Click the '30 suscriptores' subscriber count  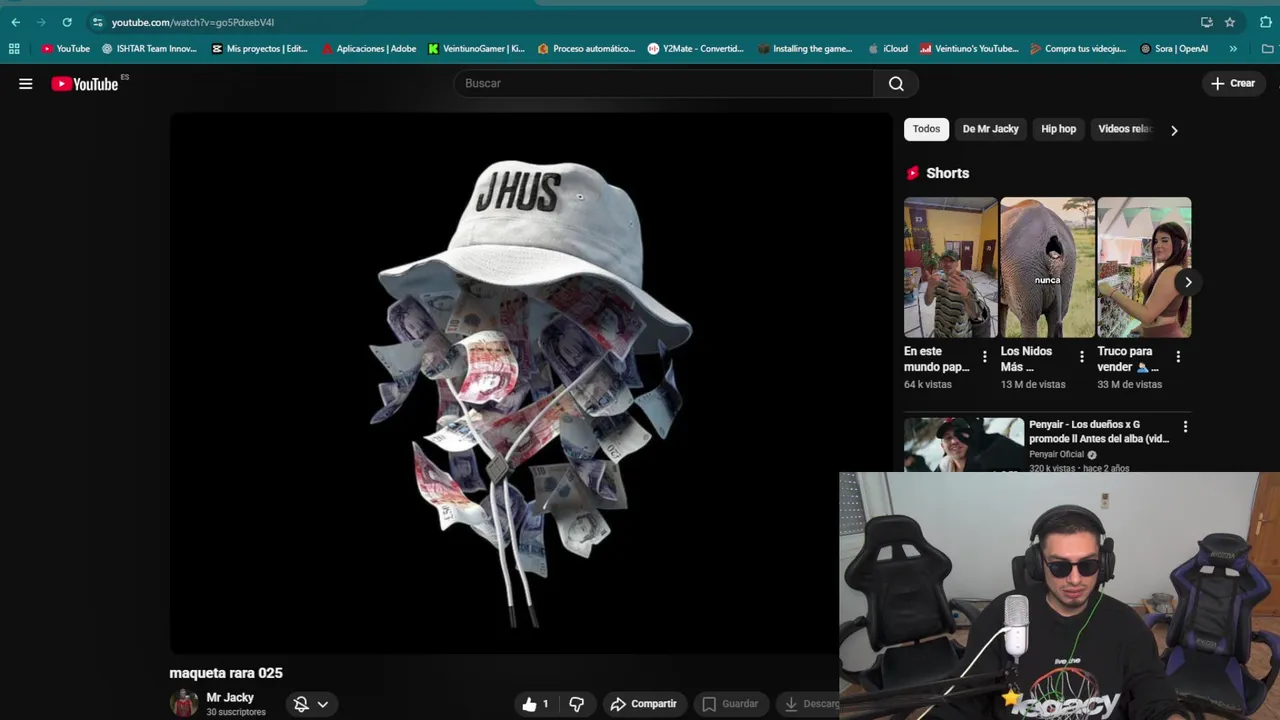tap(236, 712)
